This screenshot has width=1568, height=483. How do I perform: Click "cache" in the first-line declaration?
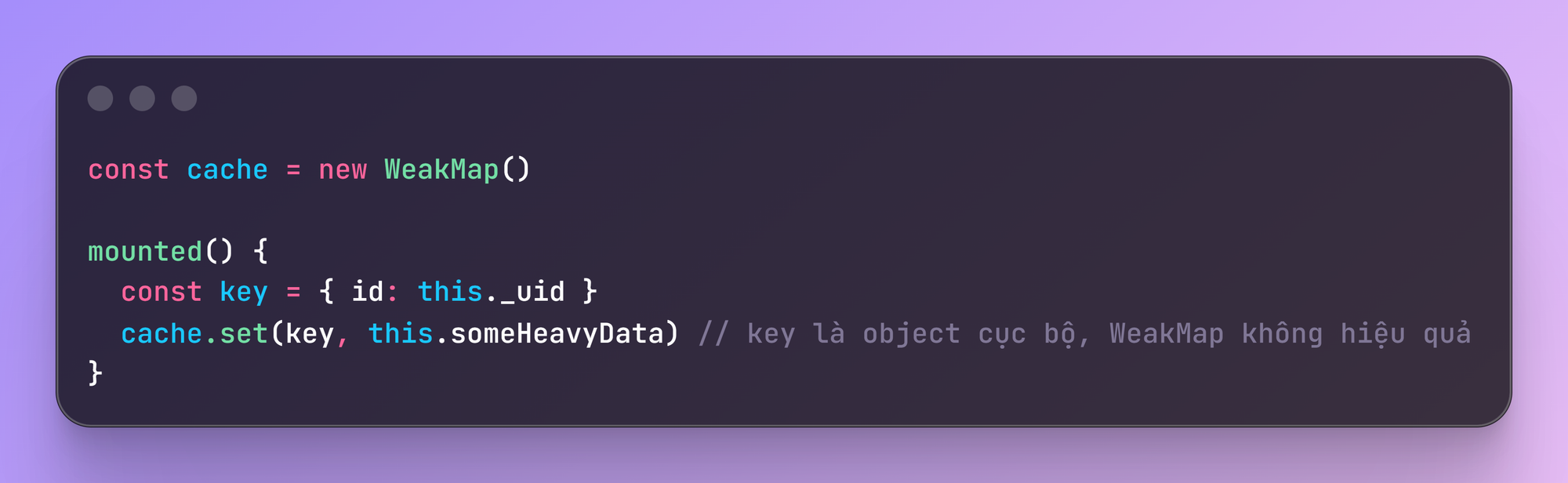[x=227, y=169]
